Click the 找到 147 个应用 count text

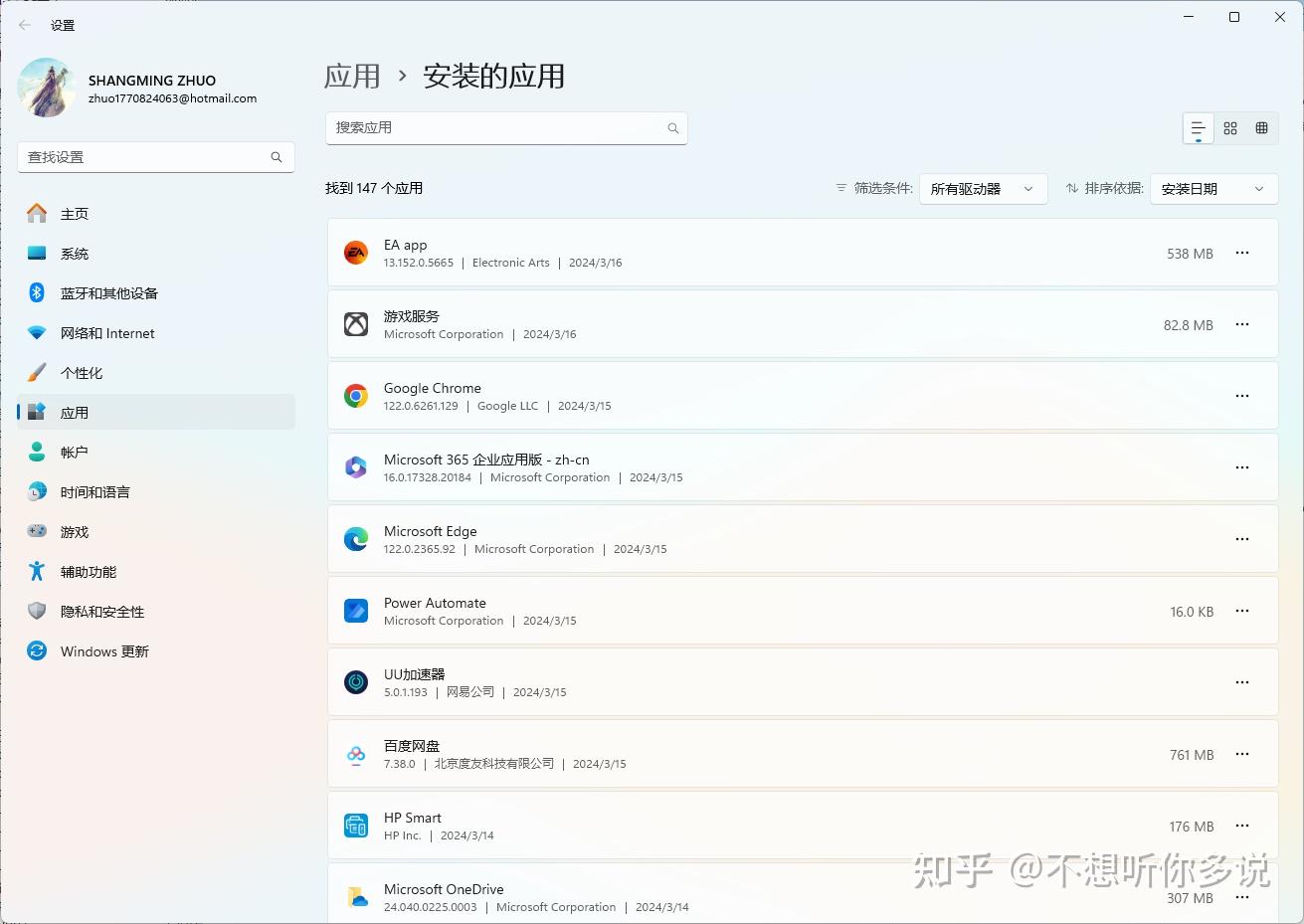coord(374,188)
